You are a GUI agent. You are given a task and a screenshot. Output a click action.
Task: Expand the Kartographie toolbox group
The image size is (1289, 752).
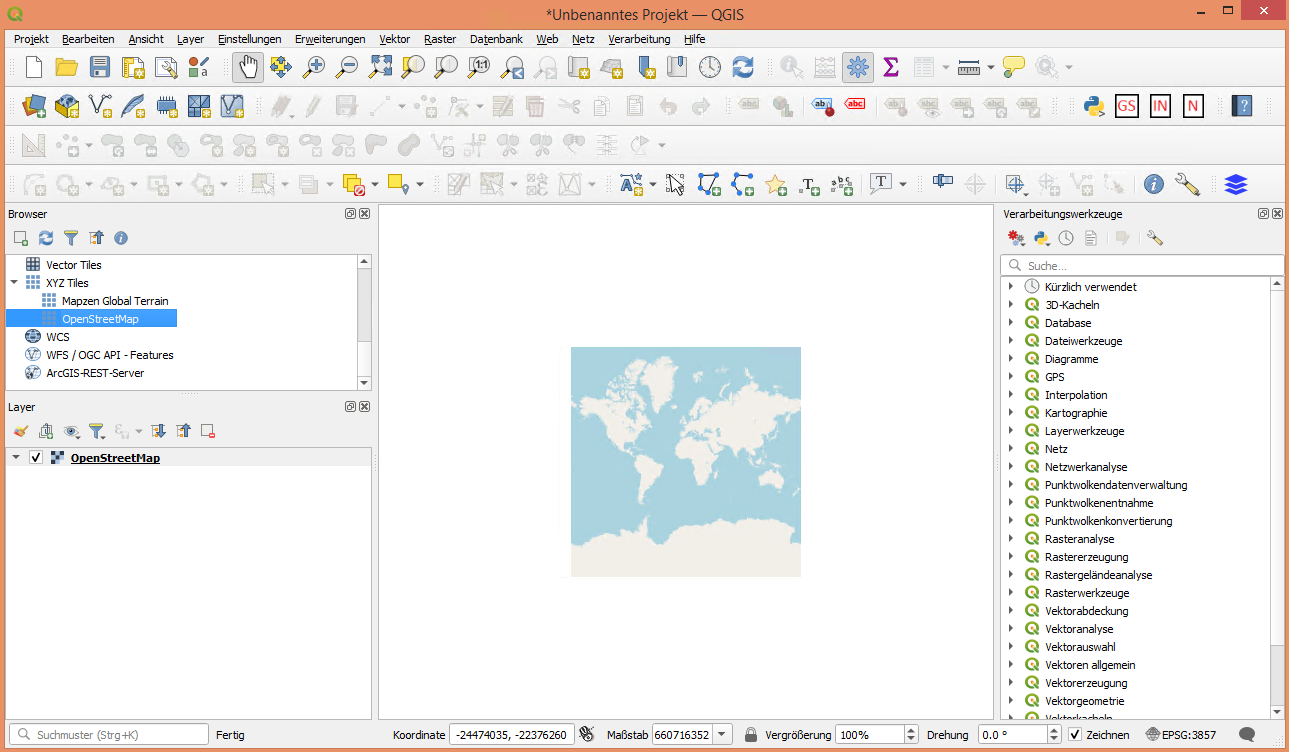coord(1011,413)
